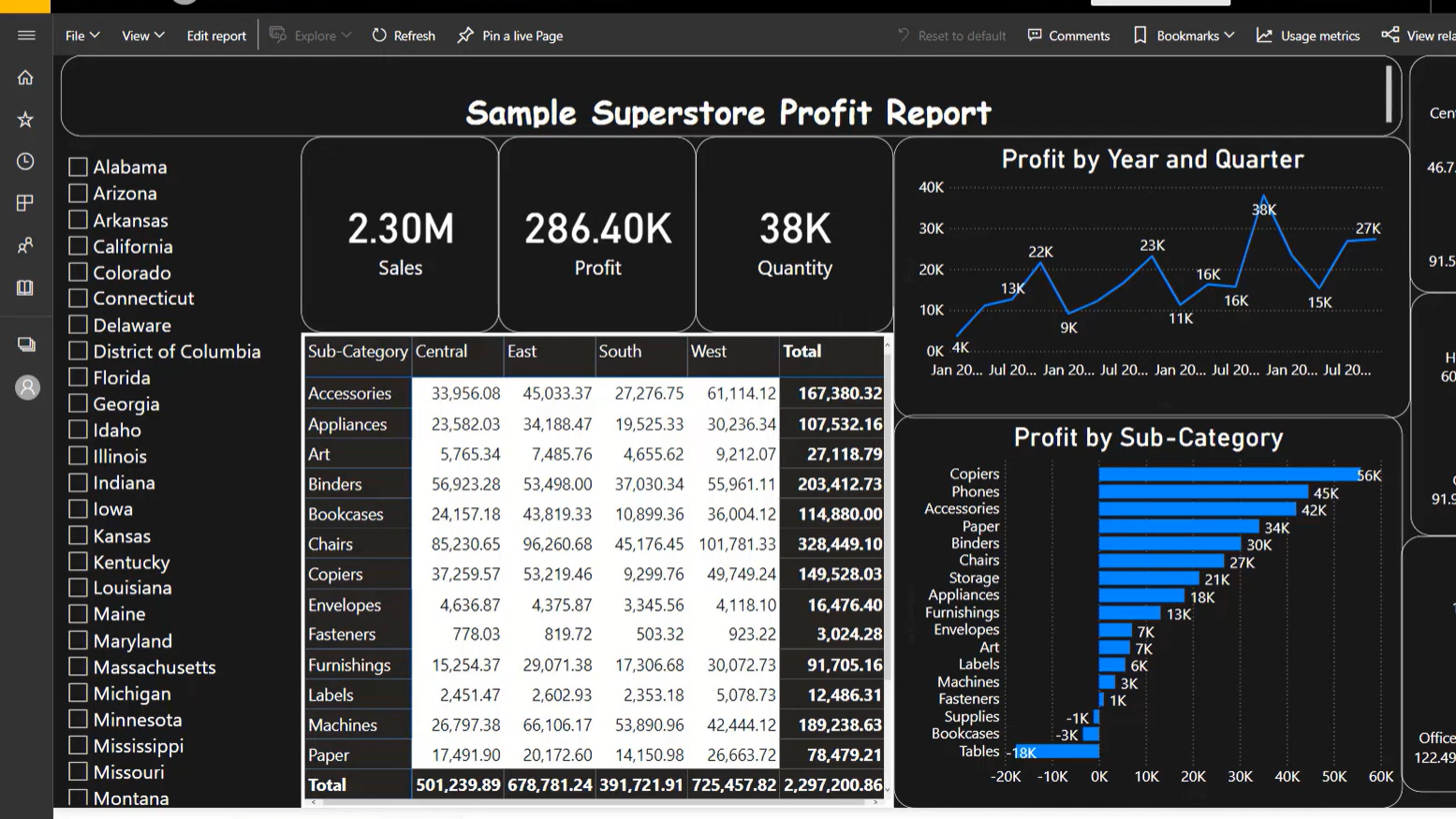Screen dimensions: 1456x819
Task: Enable the Illinois state filter
Action: 78,456
